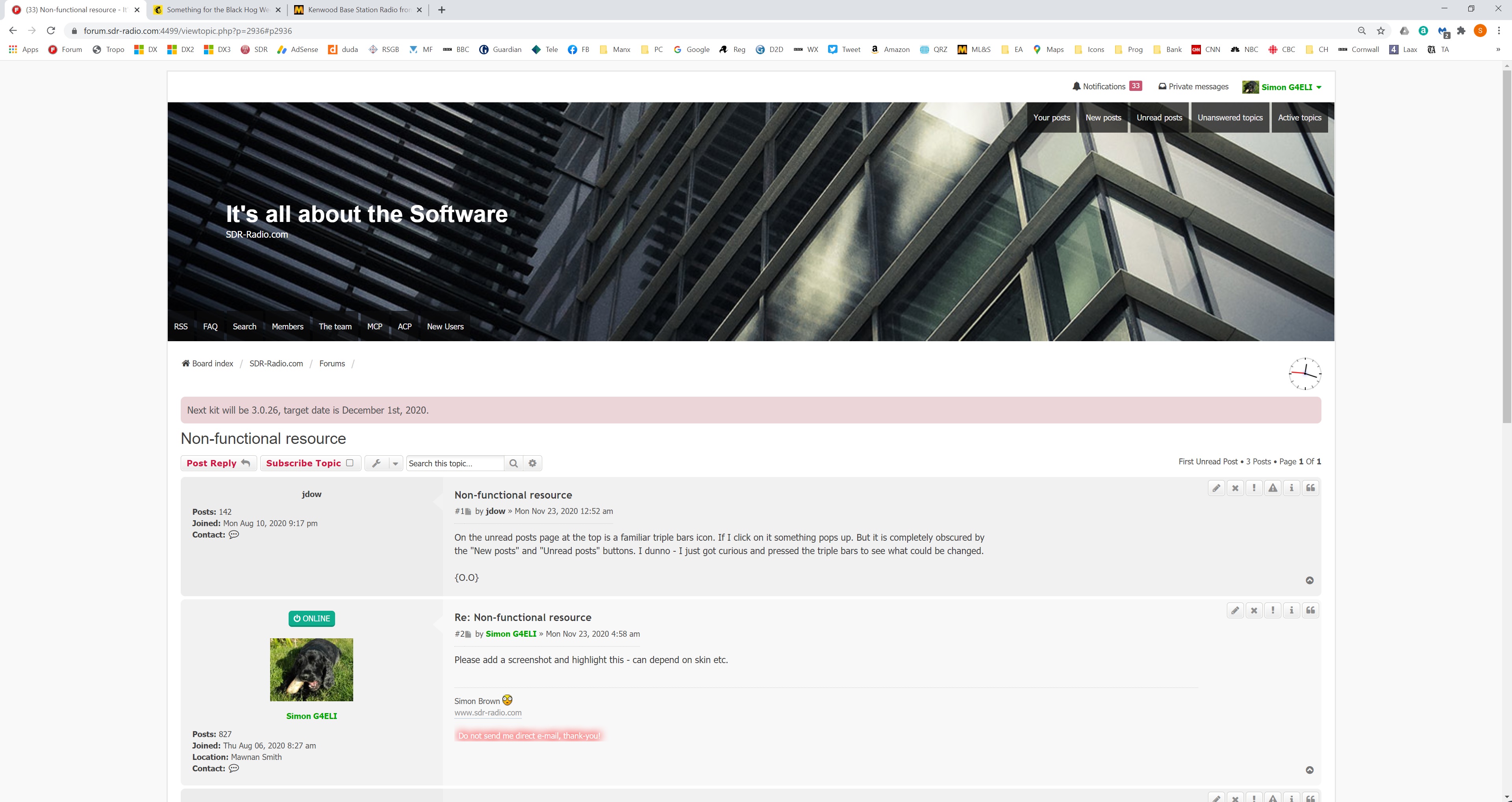This screenshot has width=1512, height=802.
Task: Go to Members in the navigation bar
Action: pyautogui.click(x=287, y=327)
